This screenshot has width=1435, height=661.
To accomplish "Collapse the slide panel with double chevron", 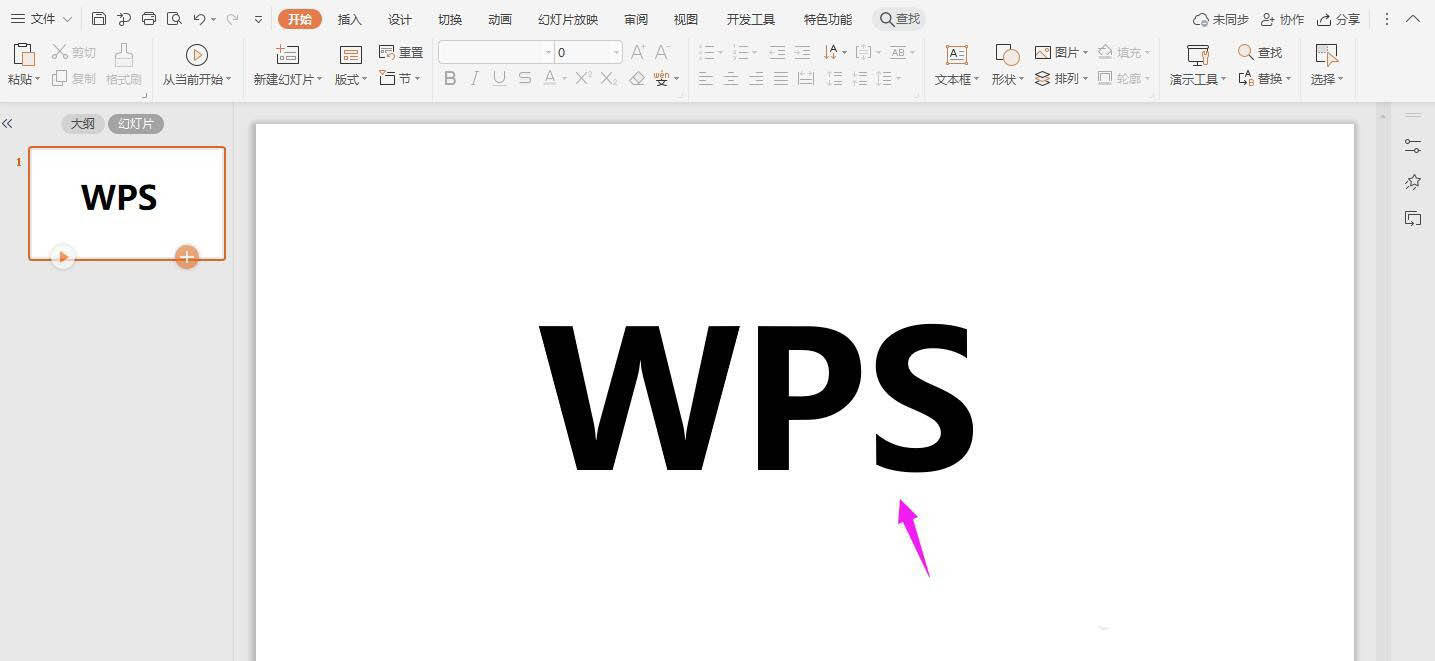I will tap(7, 124).
